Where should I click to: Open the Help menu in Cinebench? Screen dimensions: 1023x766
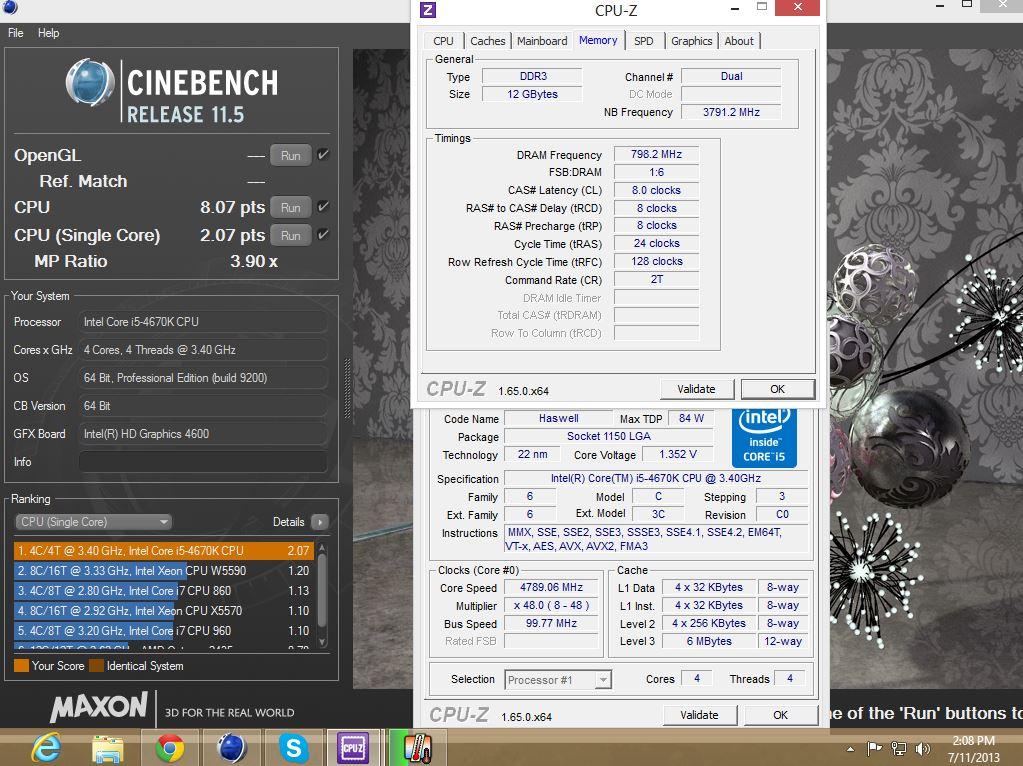click(48, 33)
